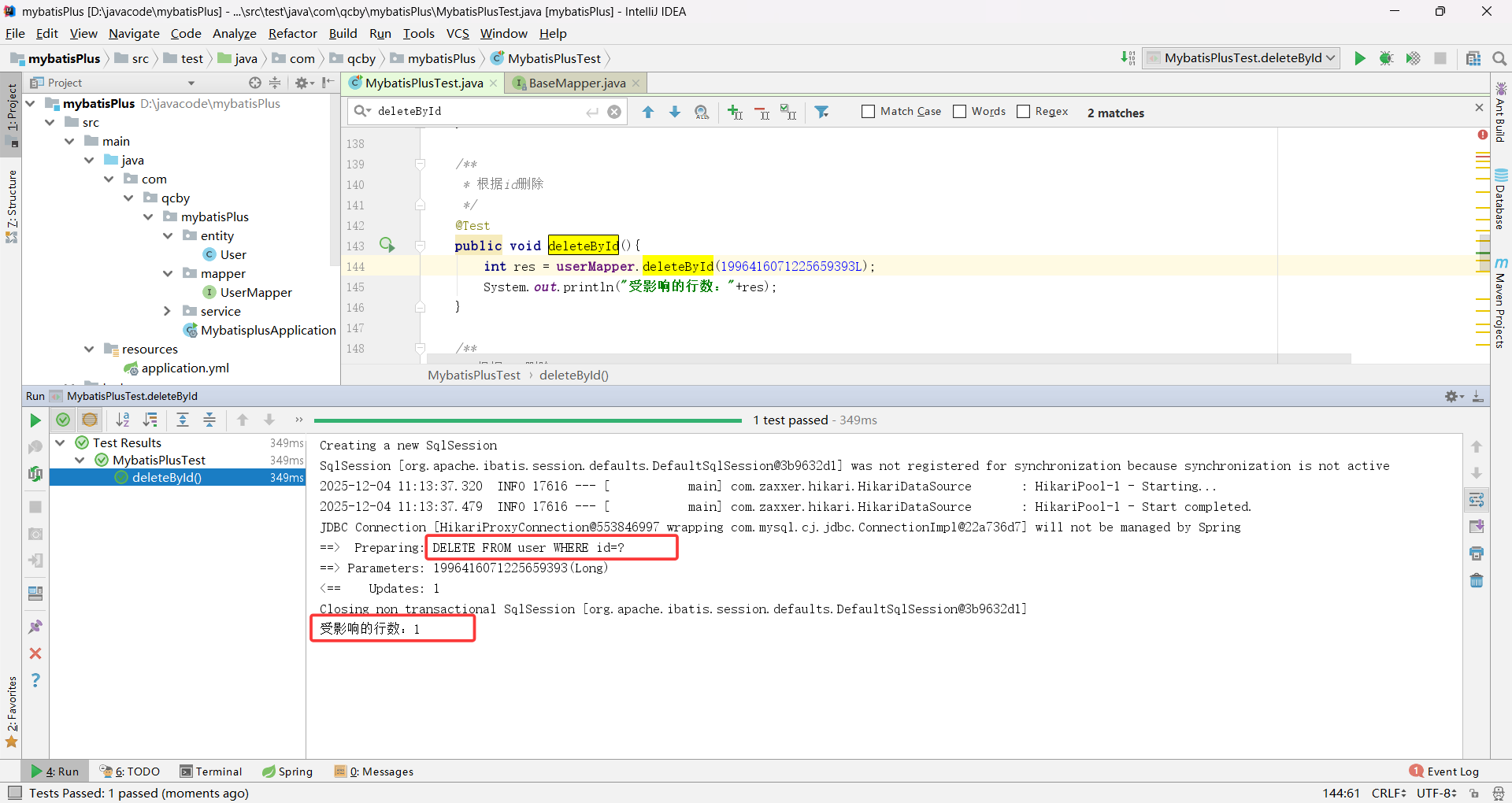Viewport: 1512px width, 803px height.
Task: Switch to BaseMapper.java tab
Action: [576, 83]
